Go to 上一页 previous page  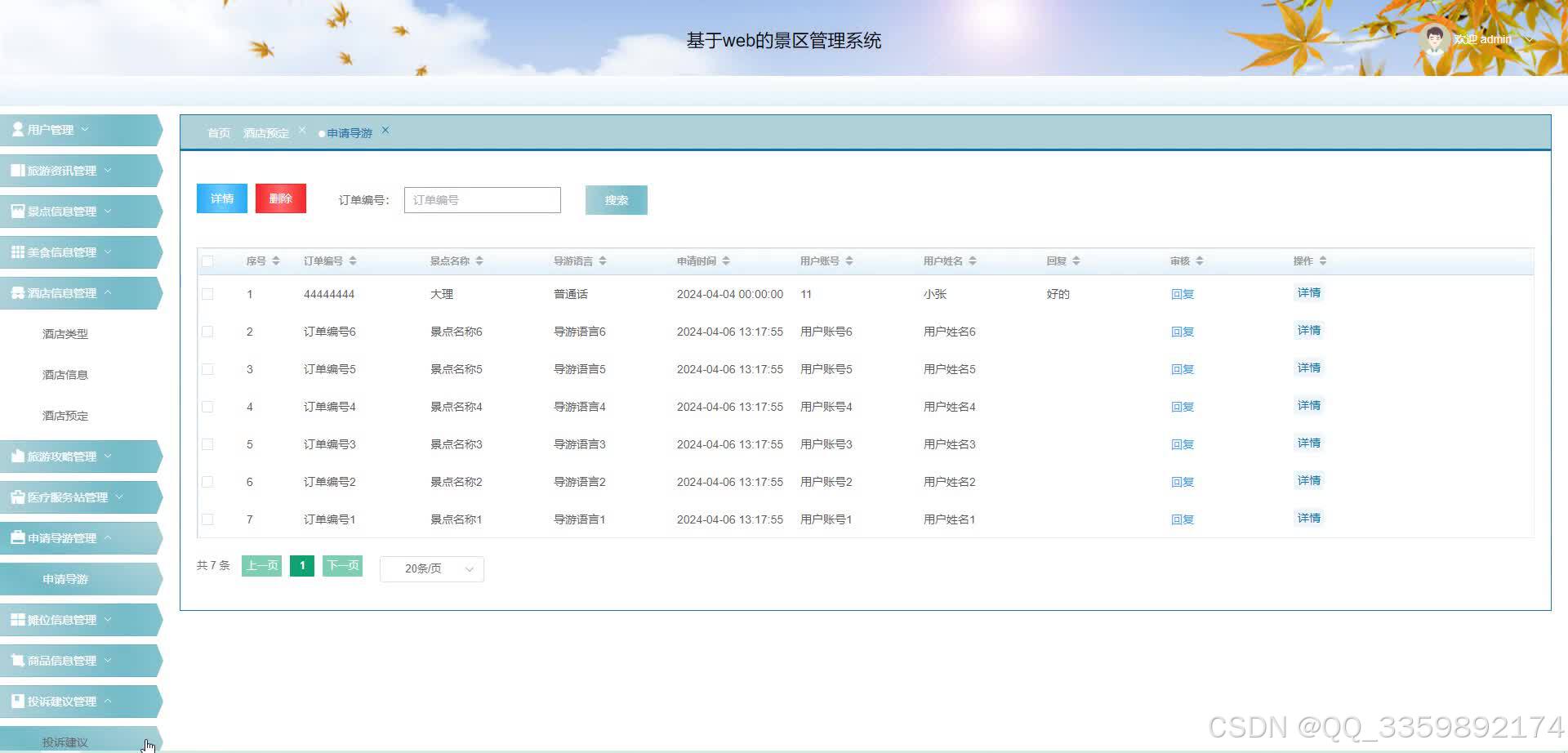[x=262, y=566]
